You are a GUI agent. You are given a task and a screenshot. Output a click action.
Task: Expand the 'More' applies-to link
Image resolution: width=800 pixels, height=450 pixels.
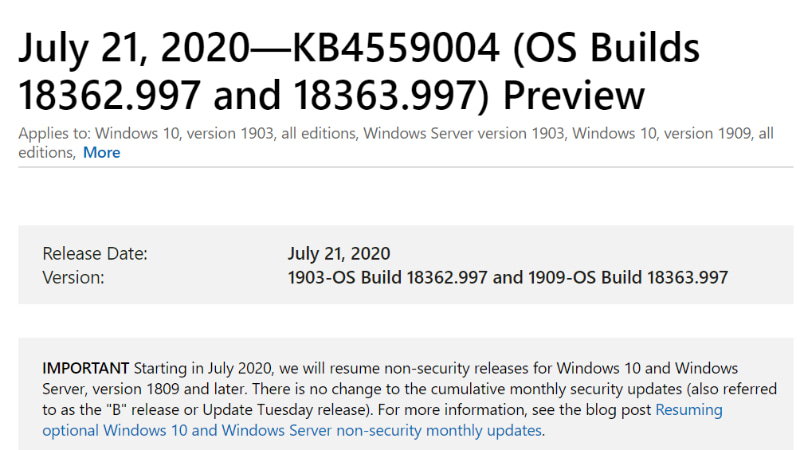point(101,153)
